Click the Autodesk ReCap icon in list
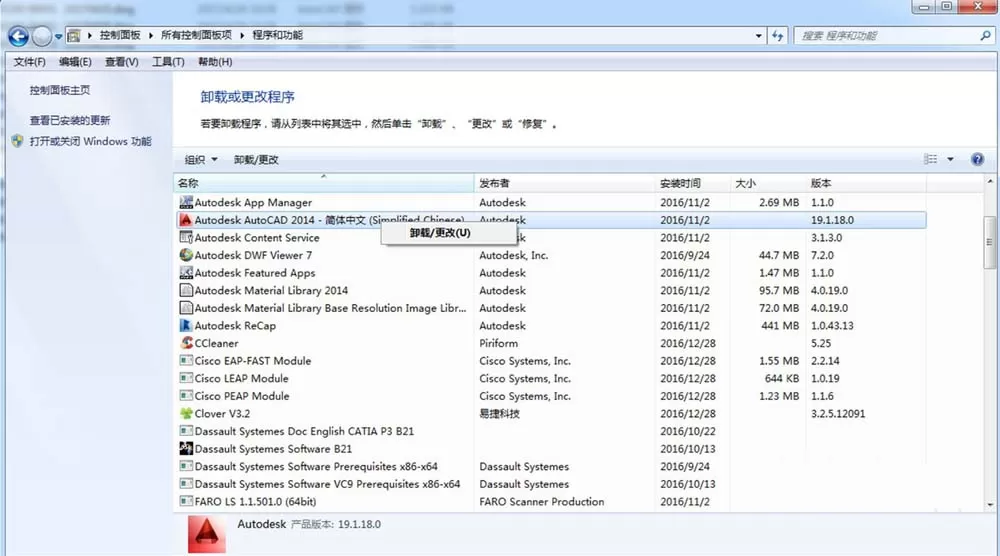 [x=186, y=325]
